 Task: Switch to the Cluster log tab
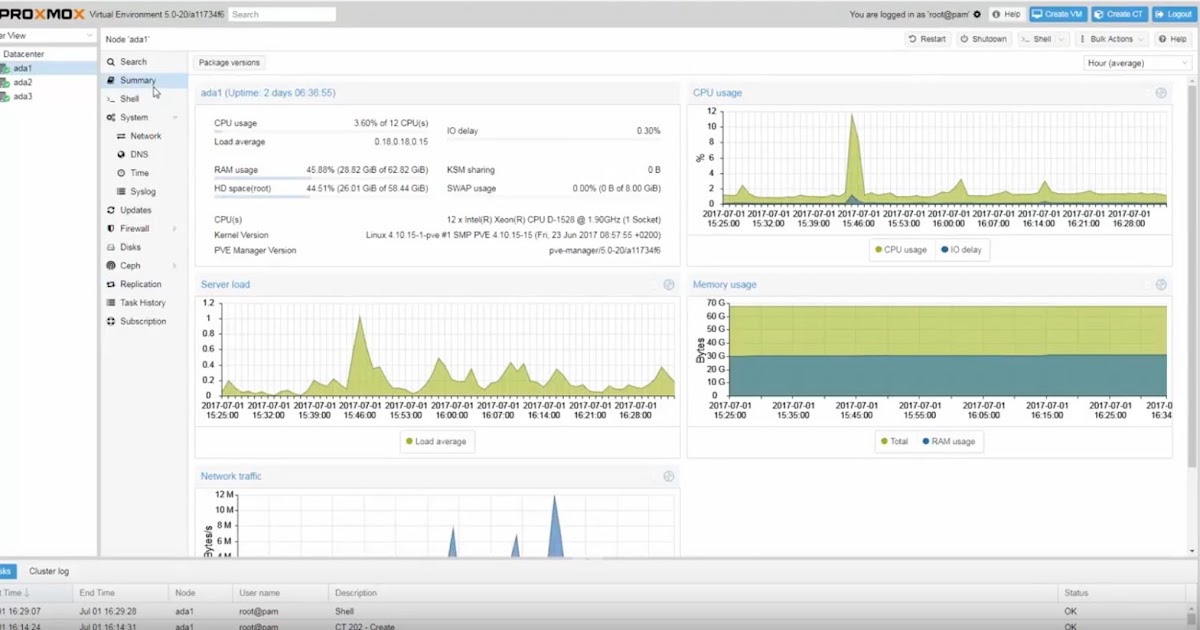point(49,571)
